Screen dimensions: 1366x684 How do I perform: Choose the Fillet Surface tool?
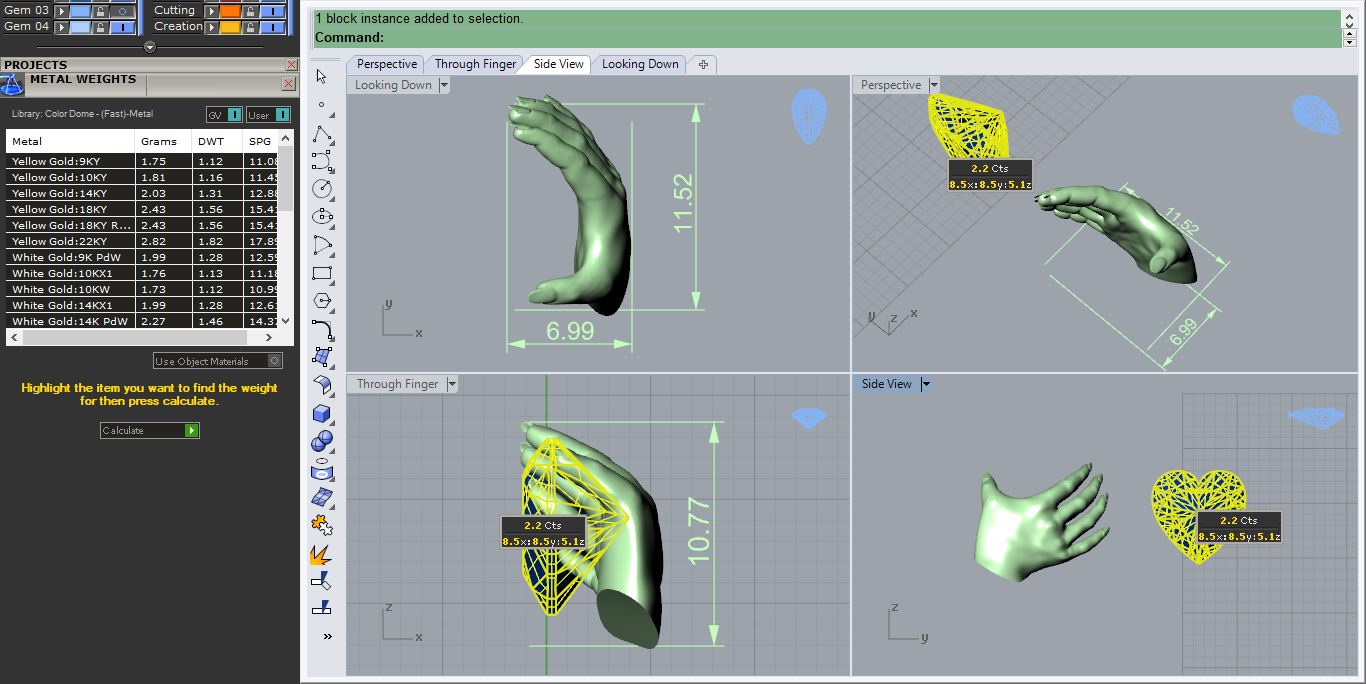coord(321,385)
